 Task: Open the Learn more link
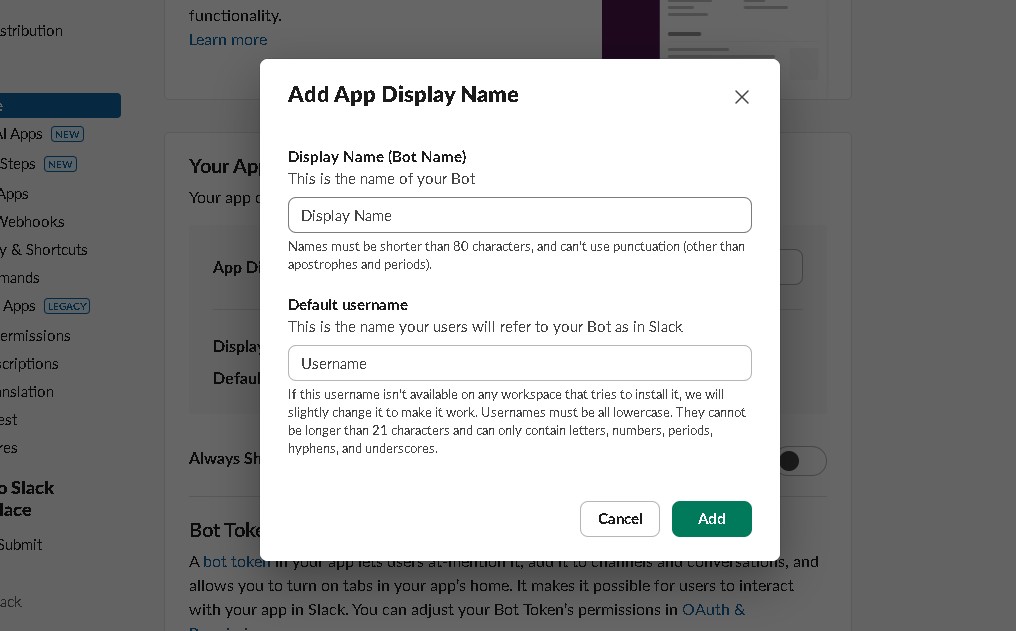(228, 40)
